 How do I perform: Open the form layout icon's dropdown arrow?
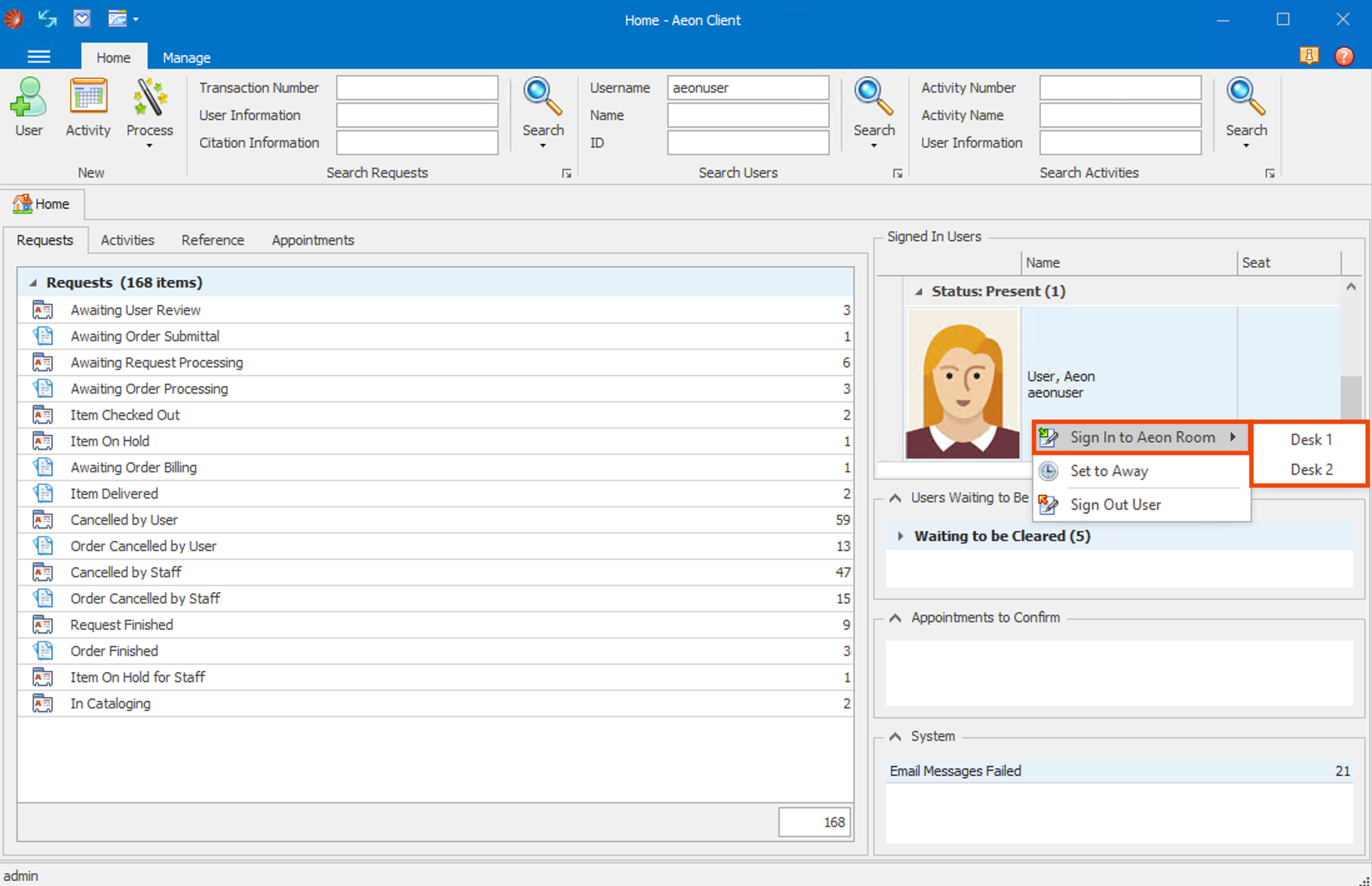(134, 19)
